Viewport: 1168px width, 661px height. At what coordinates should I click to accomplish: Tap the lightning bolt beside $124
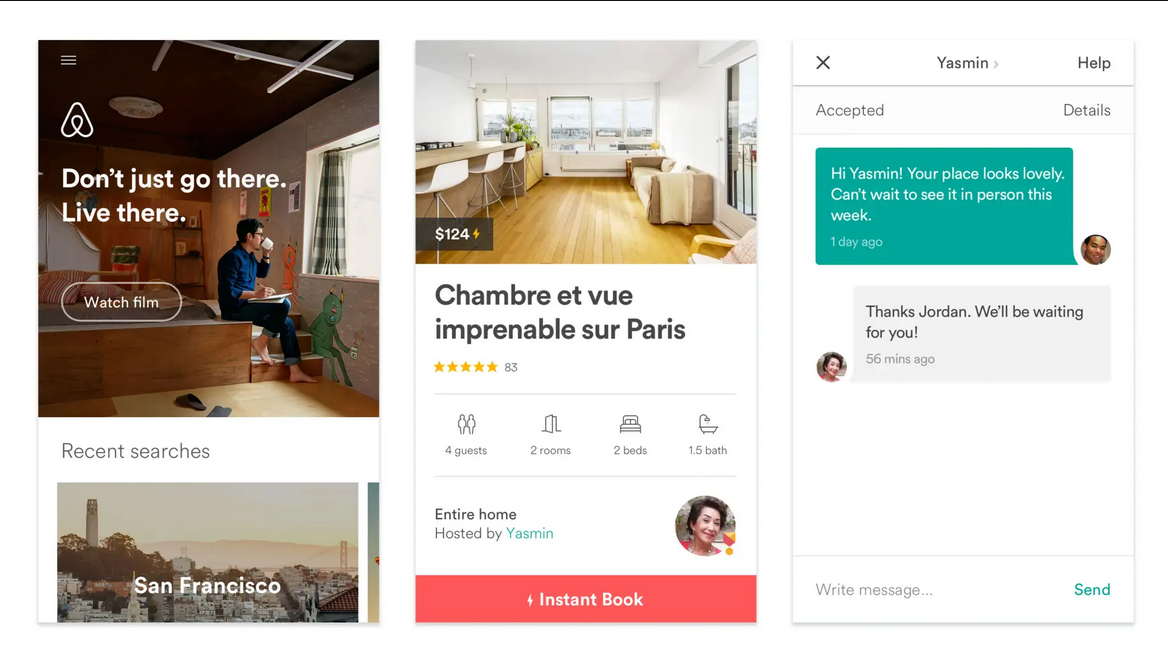(x=476, y=234)
